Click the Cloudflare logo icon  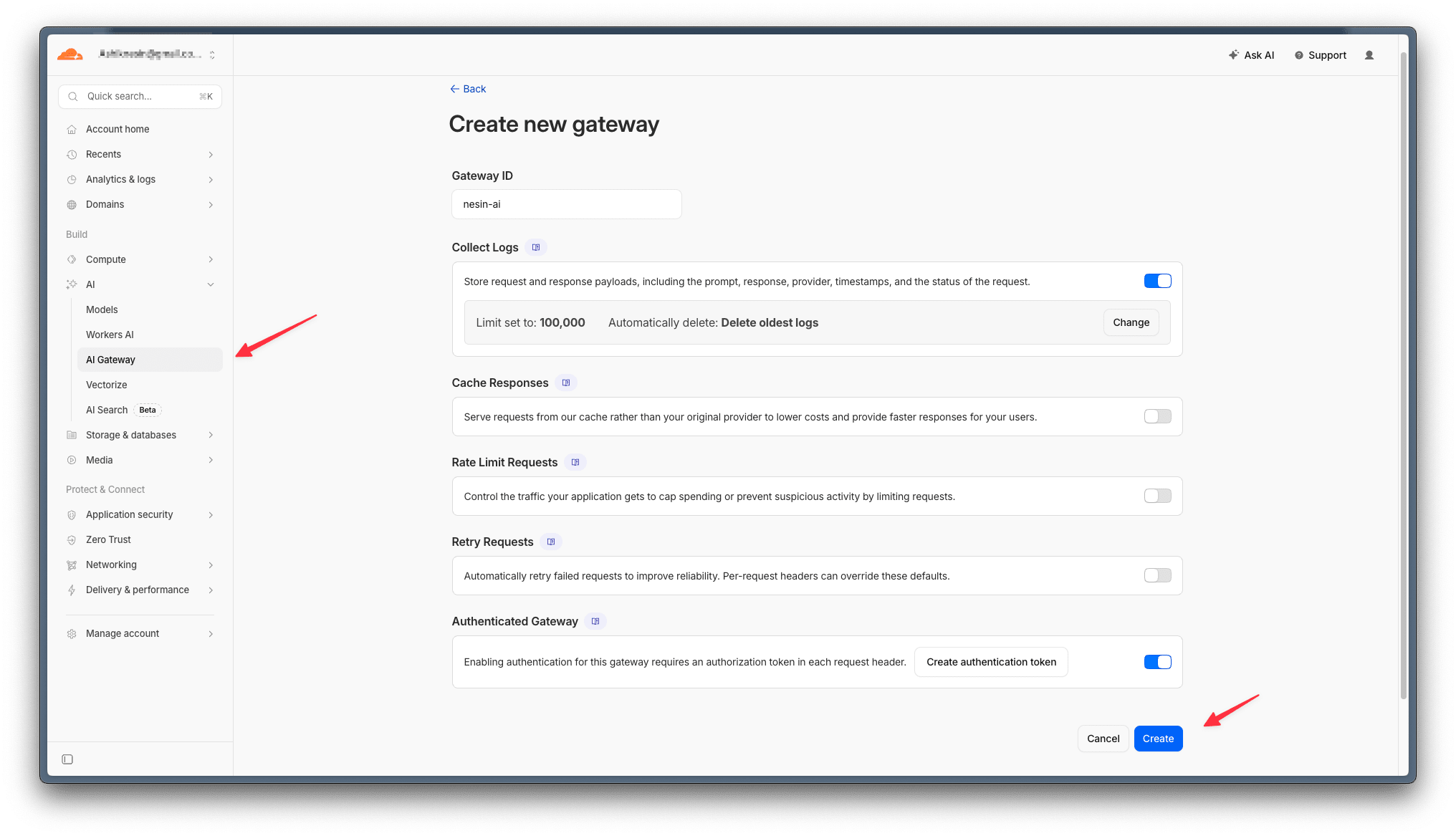70,54
